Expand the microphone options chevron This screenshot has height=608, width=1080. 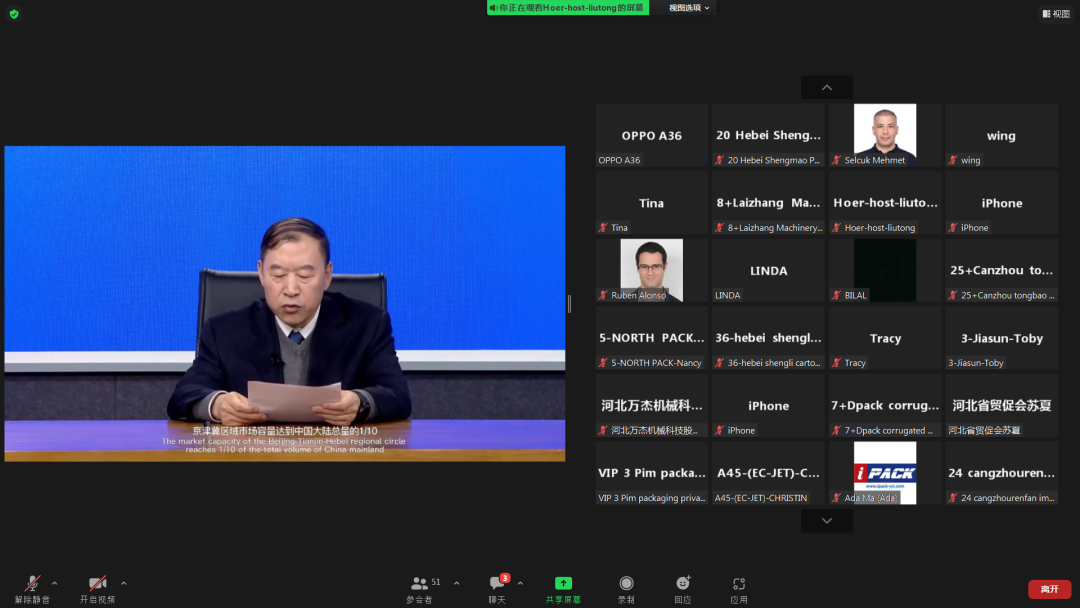click(x=56, y=582)
